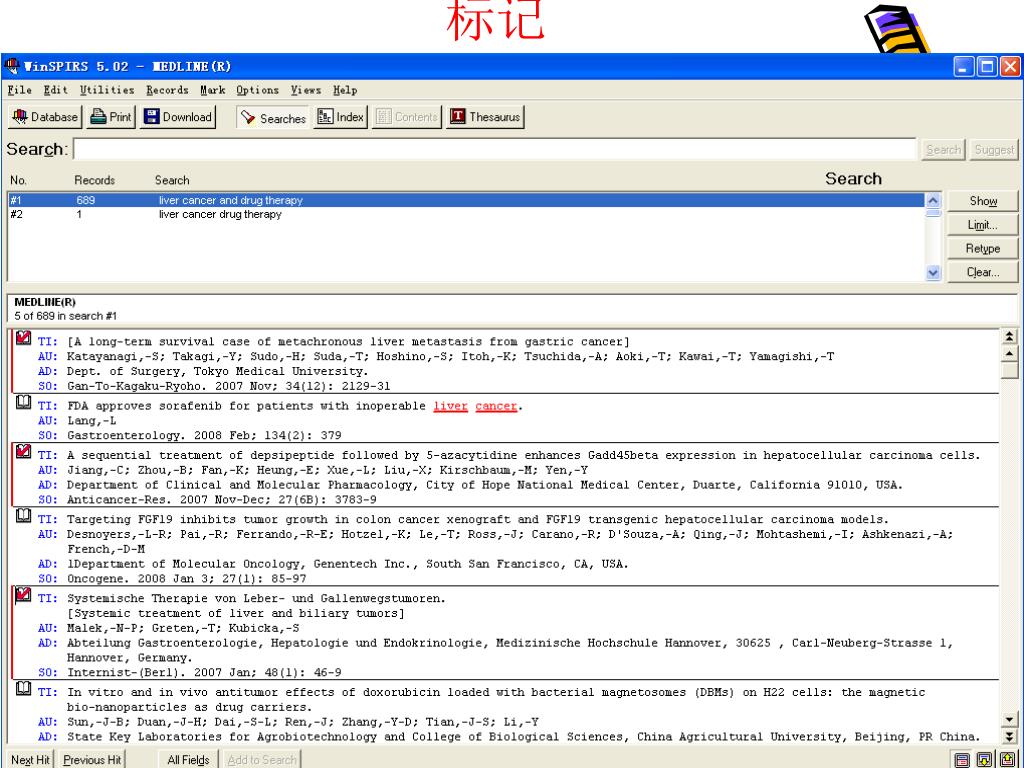
Task: Open the Searches toolbar button
Action: pos(273,118)
